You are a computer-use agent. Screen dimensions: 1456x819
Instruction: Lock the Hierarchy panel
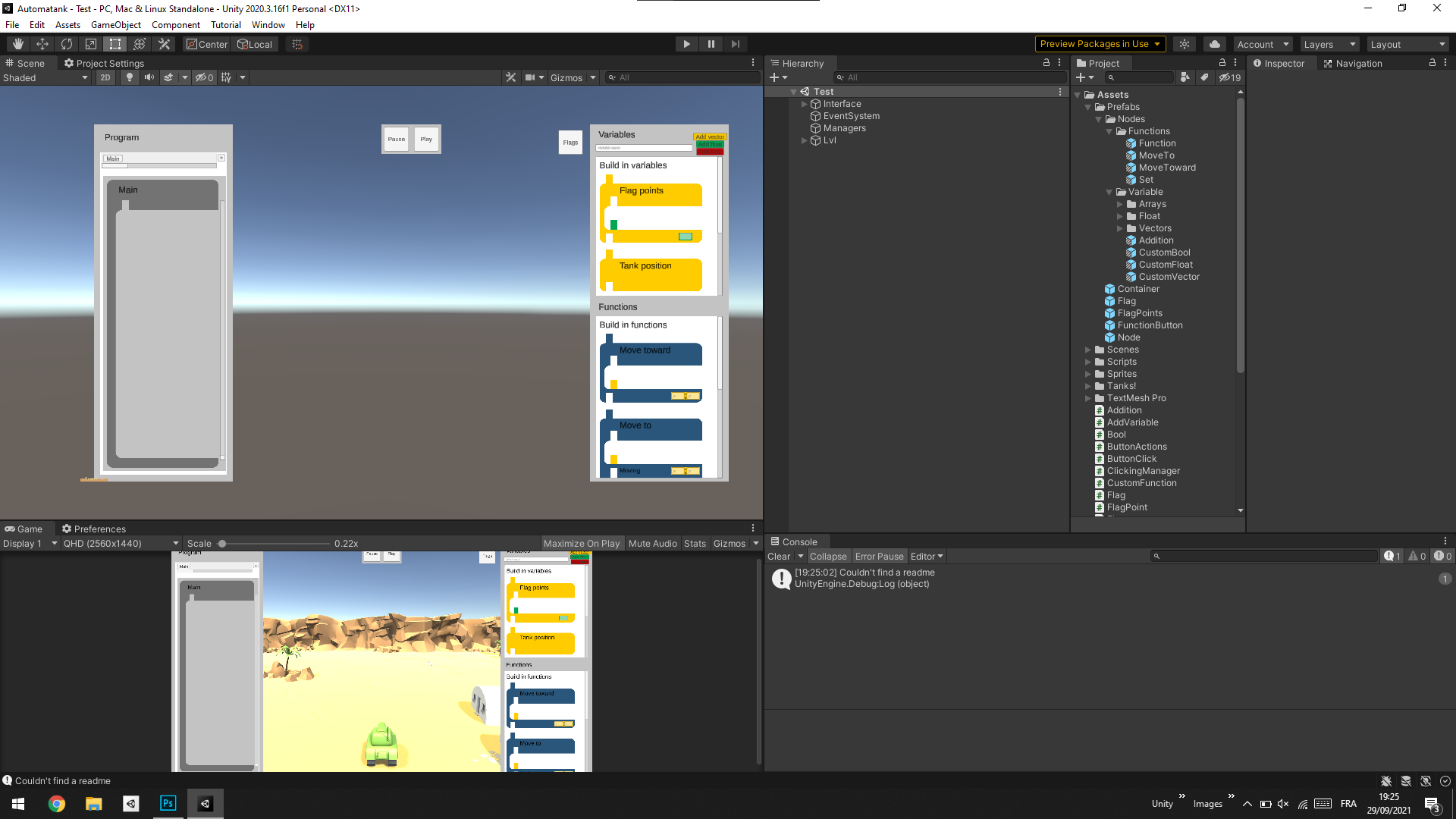(1046, 63)
